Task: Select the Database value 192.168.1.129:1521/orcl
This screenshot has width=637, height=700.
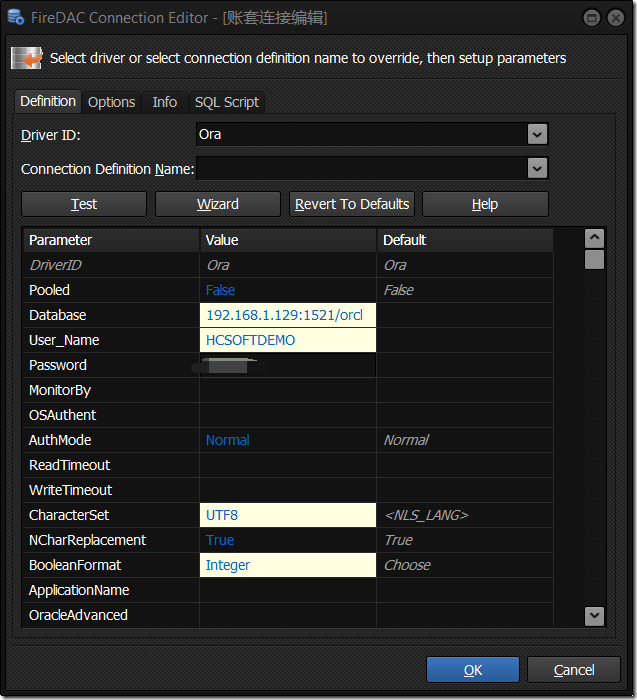Action: 288,315
